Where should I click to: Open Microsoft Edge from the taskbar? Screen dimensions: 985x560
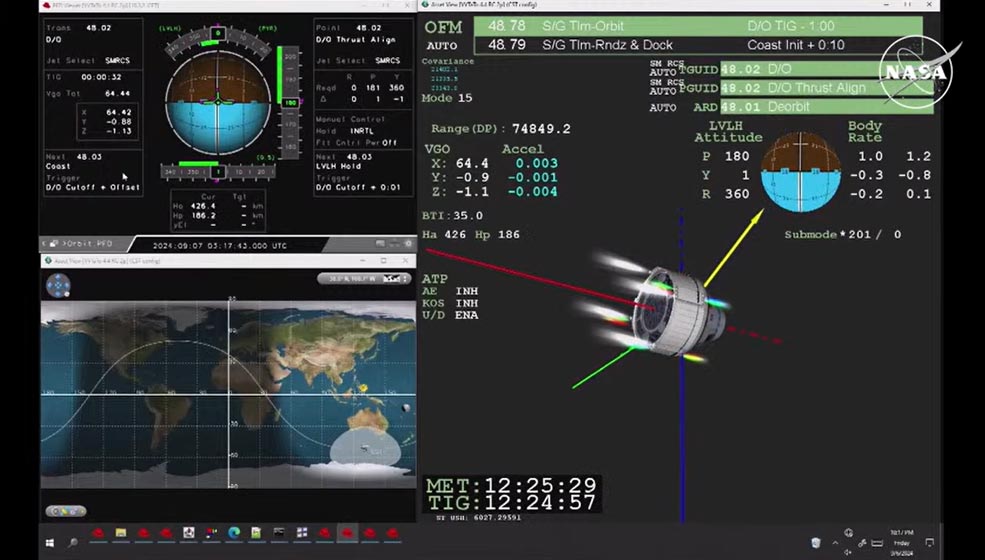(234, 534)
